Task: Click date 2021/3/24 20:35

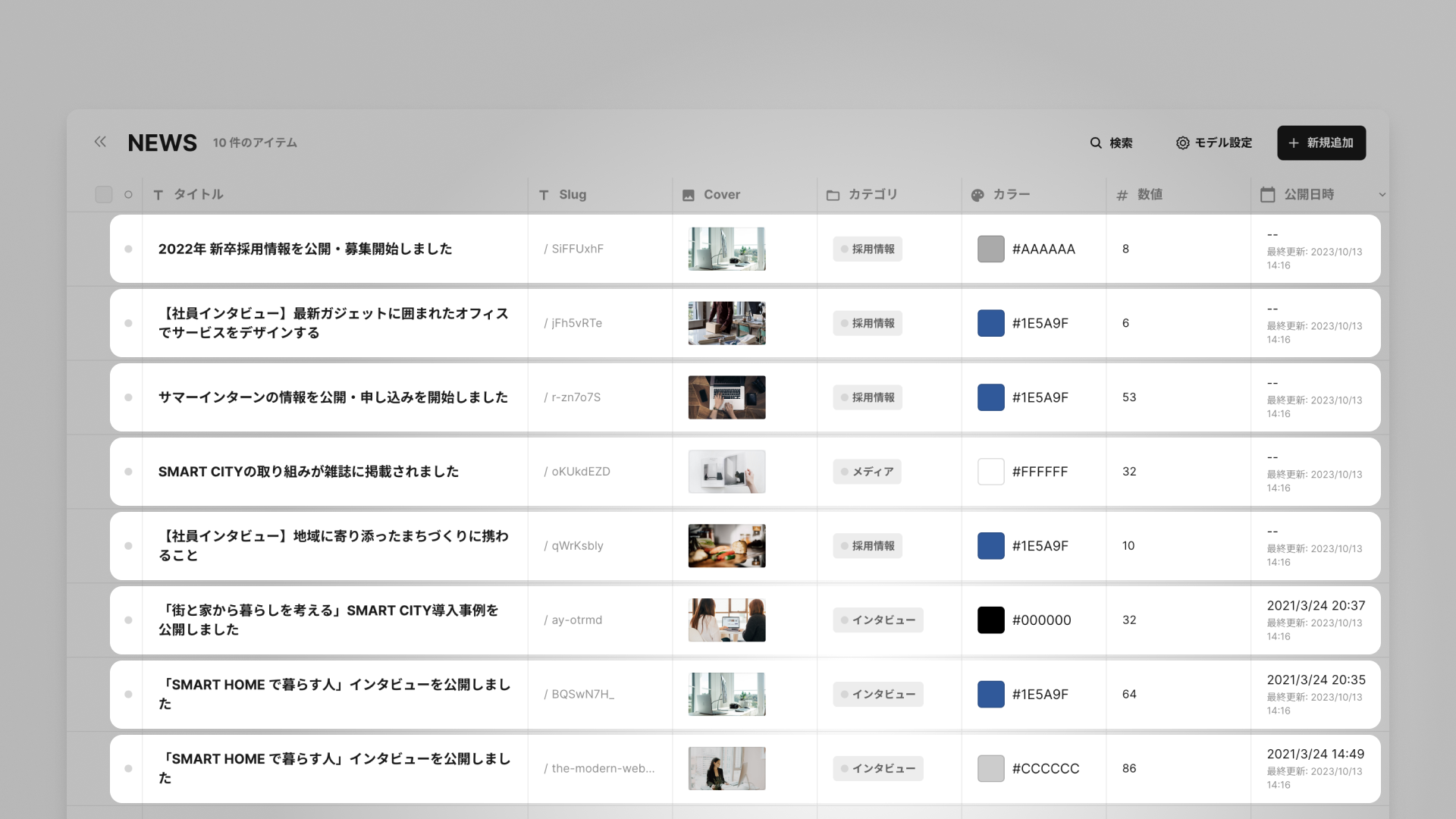Action: pos(1316,679)
